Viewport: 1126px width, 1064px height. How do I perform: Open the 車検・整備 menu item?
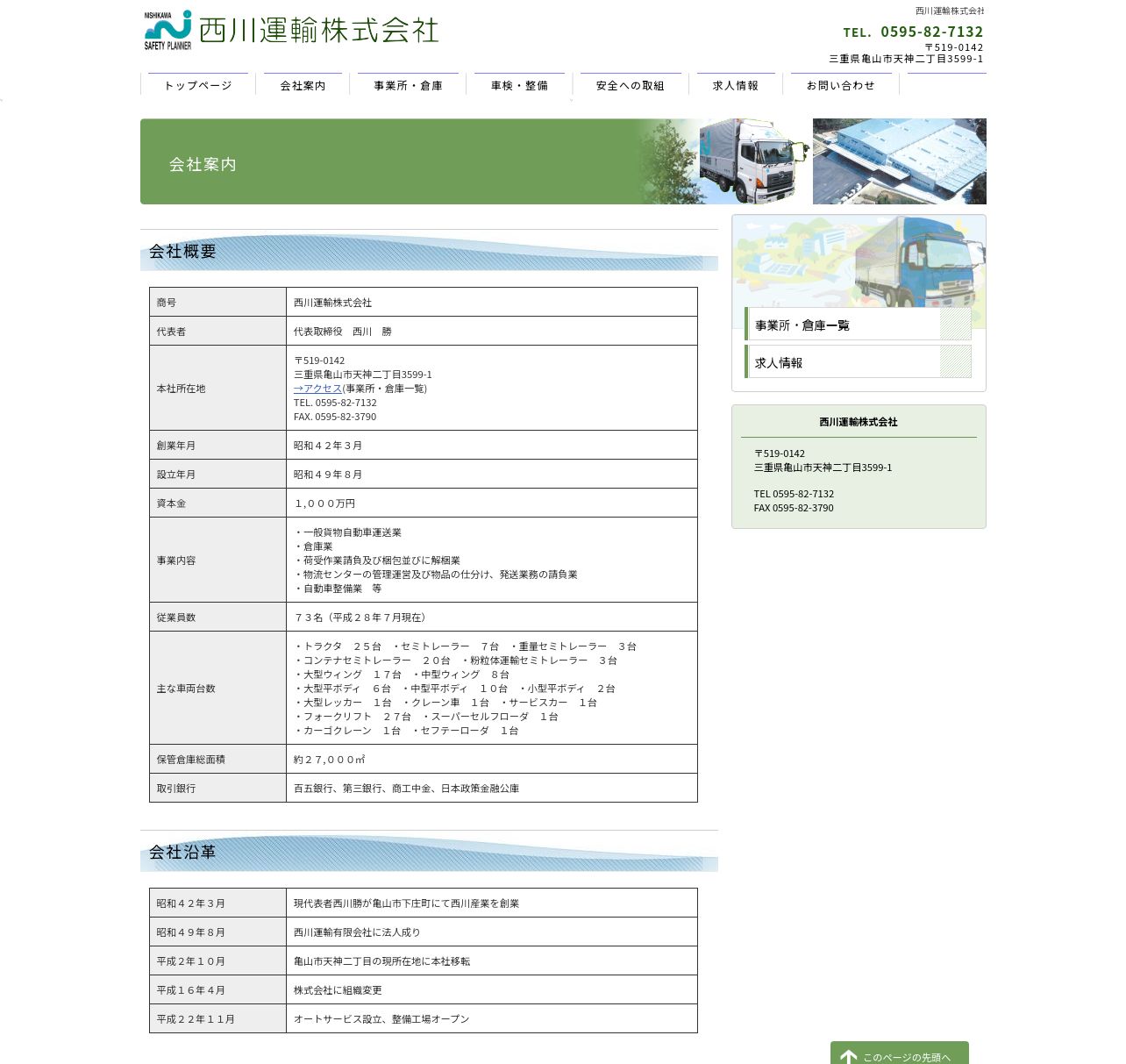click(519, 85)
